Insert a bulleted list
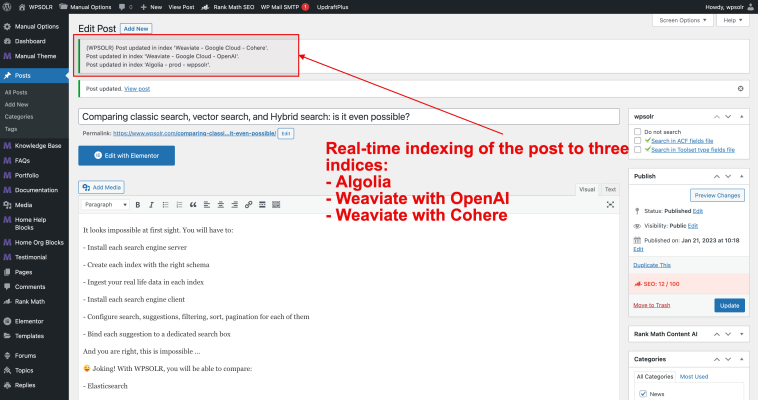 [x=165, y=205]
